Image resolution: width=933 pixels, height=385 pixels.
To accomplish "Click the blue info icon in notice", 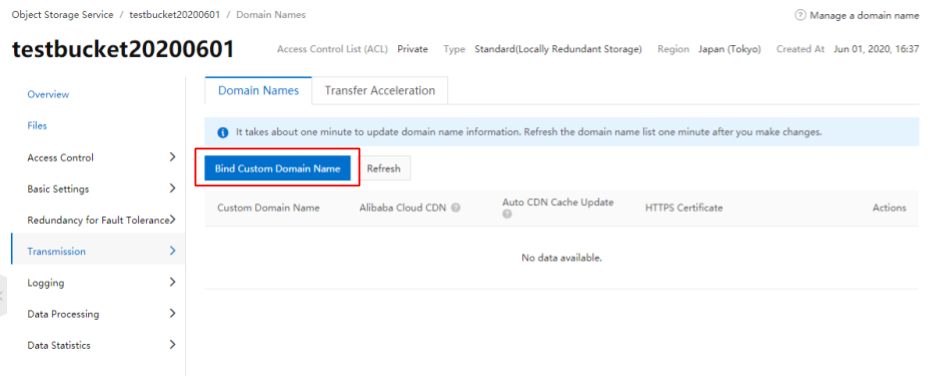I will (223, 133).
